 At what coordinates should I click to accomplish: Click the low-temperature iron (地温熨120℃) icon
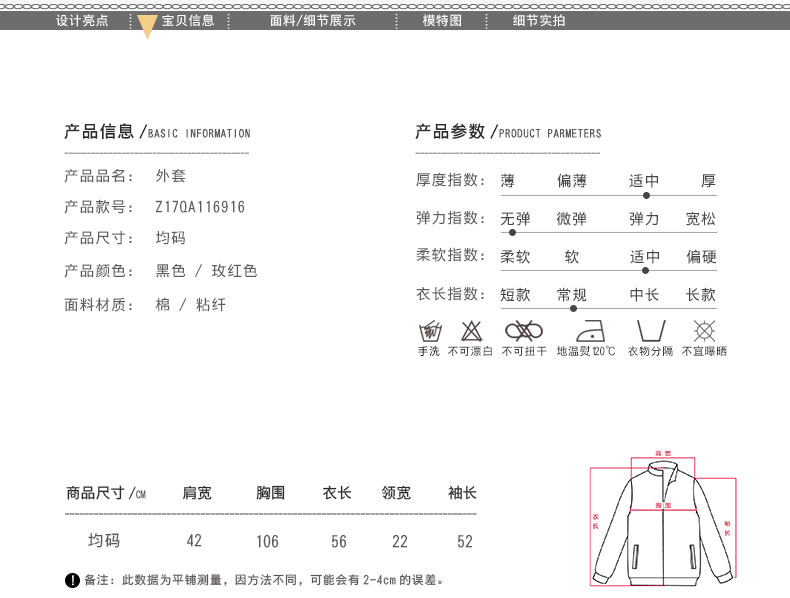point(587,331)
